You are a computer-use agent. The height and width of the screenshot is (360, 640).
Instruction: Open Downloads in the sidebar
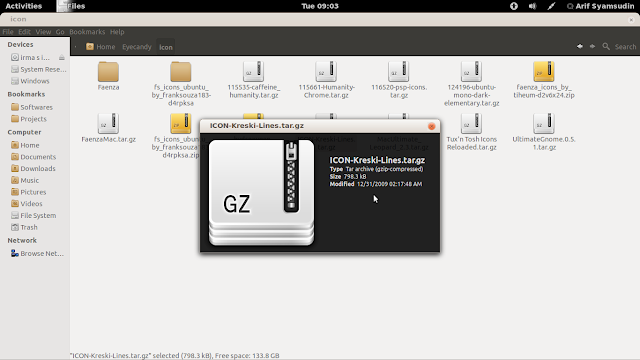tap(33, 169)
